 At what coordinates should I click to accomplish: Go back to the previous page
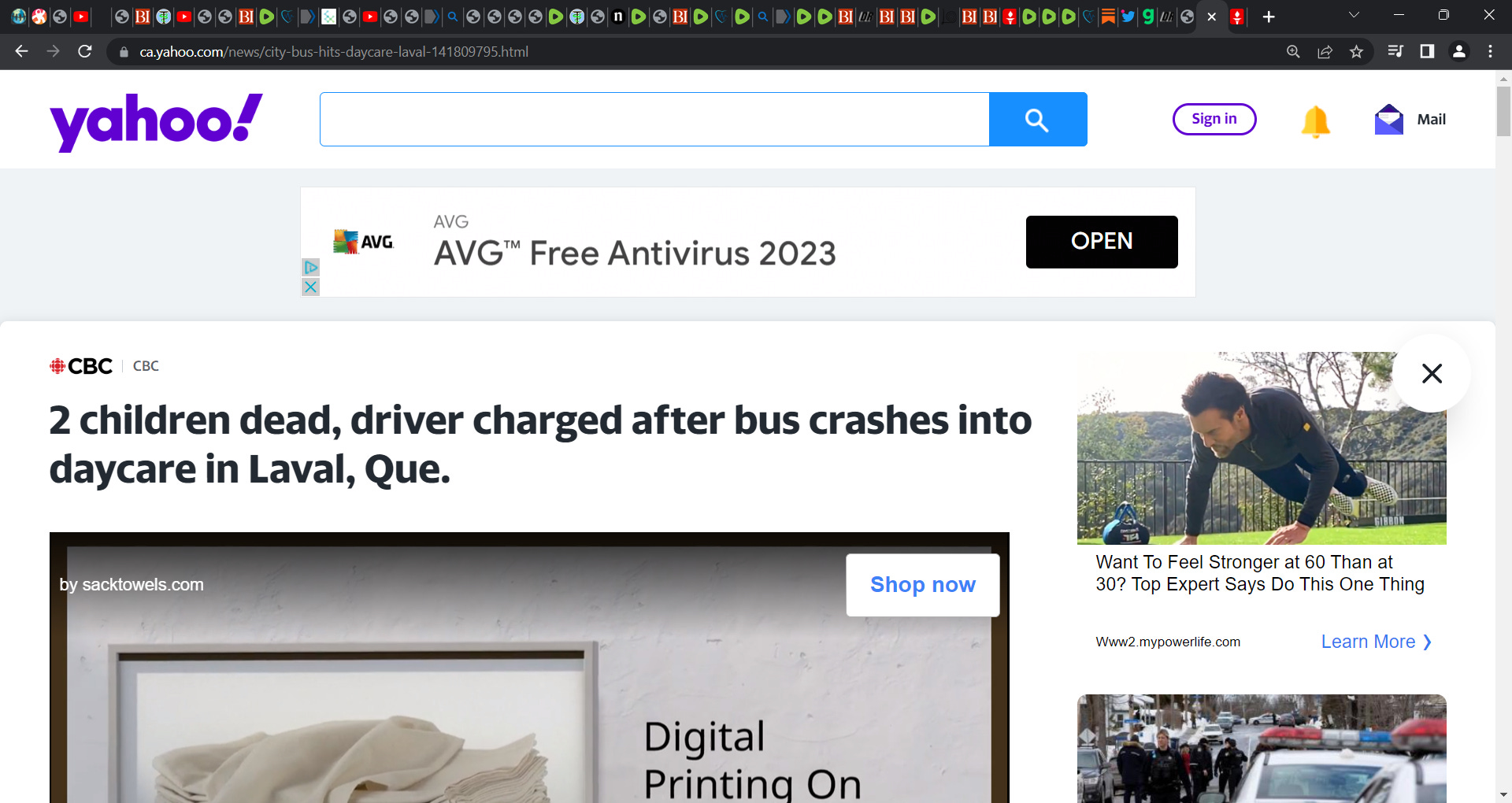point(21,51)
